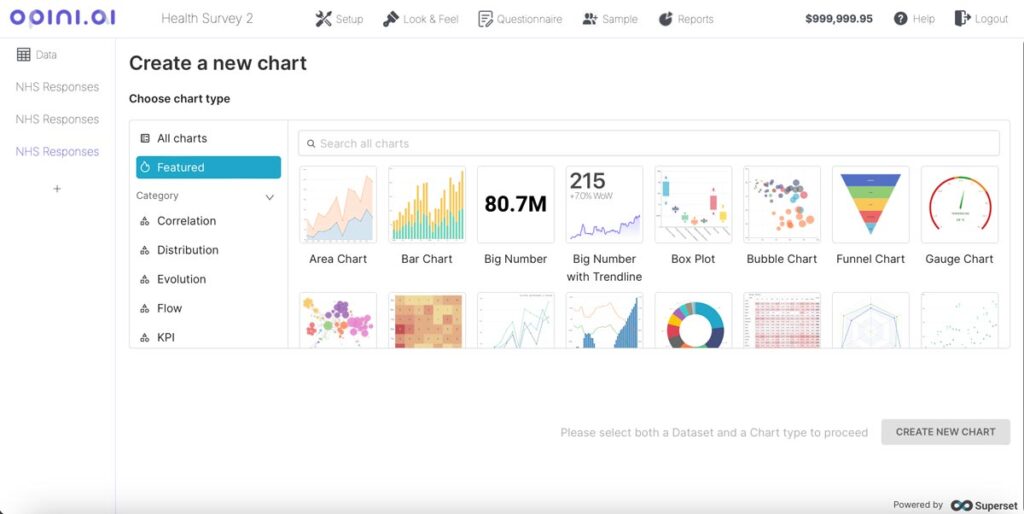This screenshot has width=1024, height=514.
Task: Click the Questionnaire form icon
Action: [x=485, y=19]
